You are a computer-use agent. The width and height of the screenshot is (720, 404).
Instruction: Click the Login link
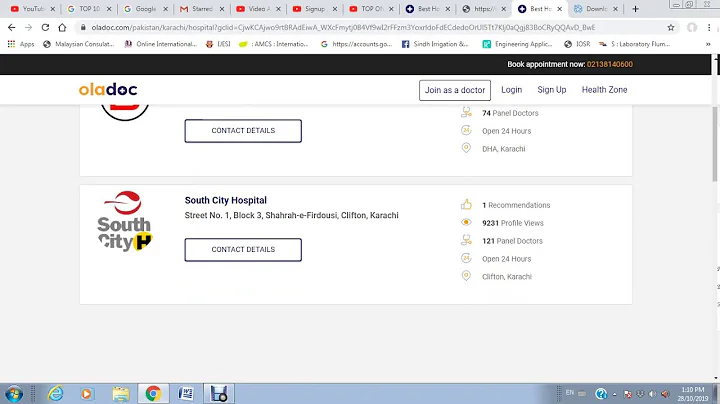[512, 90]
